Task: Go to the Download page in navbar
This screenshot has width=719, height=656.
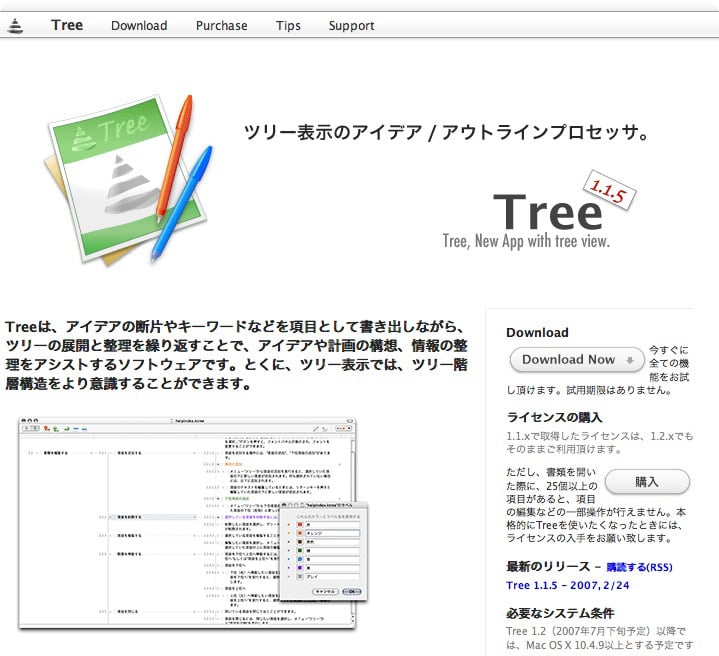Action: click(139, 25)
